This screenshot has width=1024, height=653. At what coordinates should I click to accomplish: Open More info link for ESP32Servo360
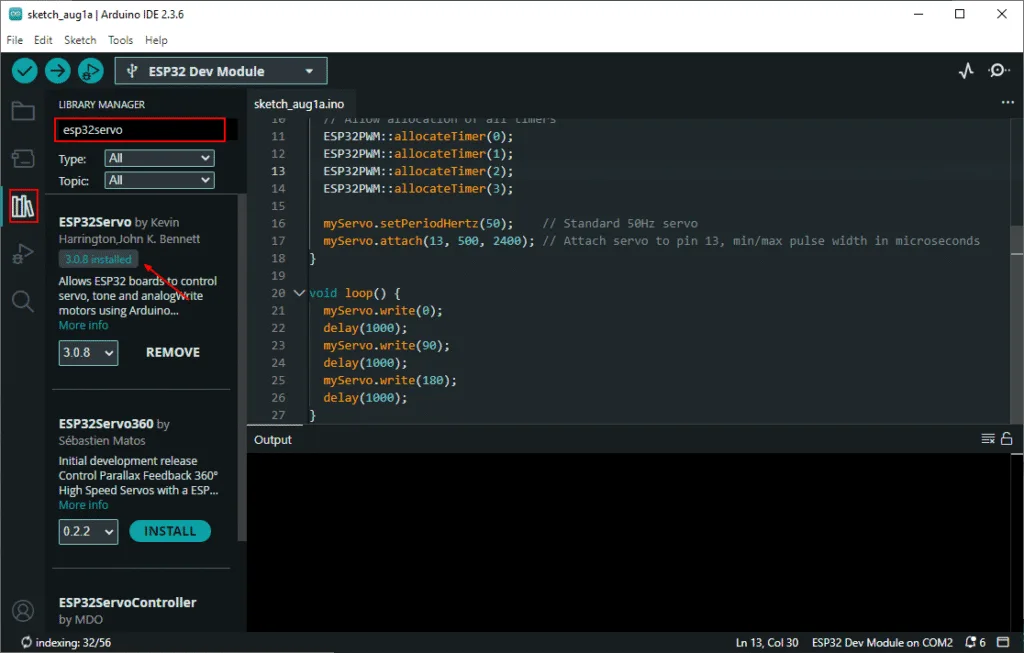[x=84, y=505]
